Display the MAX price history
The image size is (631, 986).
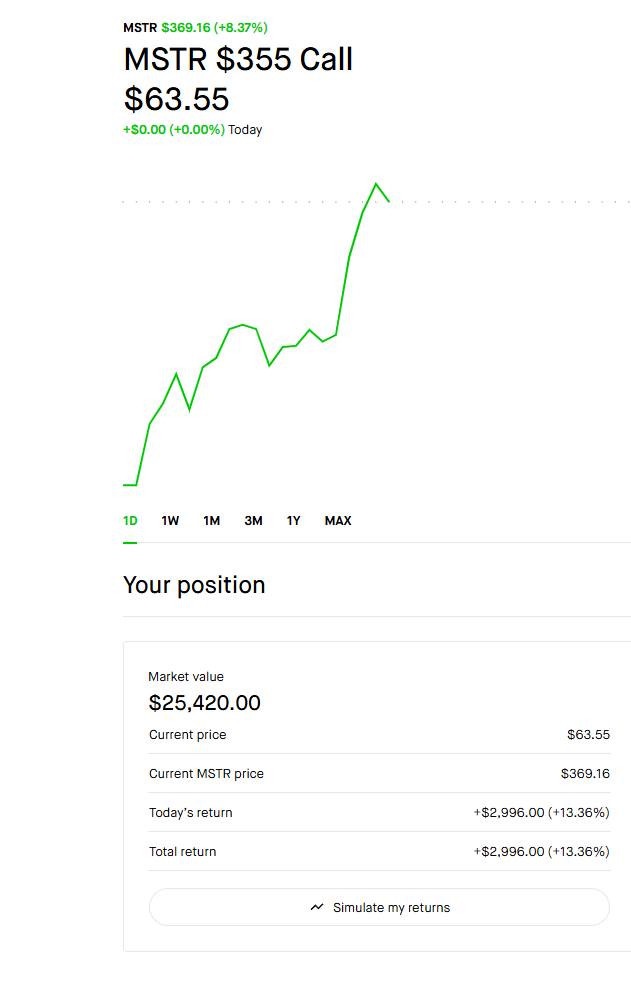[x=337, y=520]
